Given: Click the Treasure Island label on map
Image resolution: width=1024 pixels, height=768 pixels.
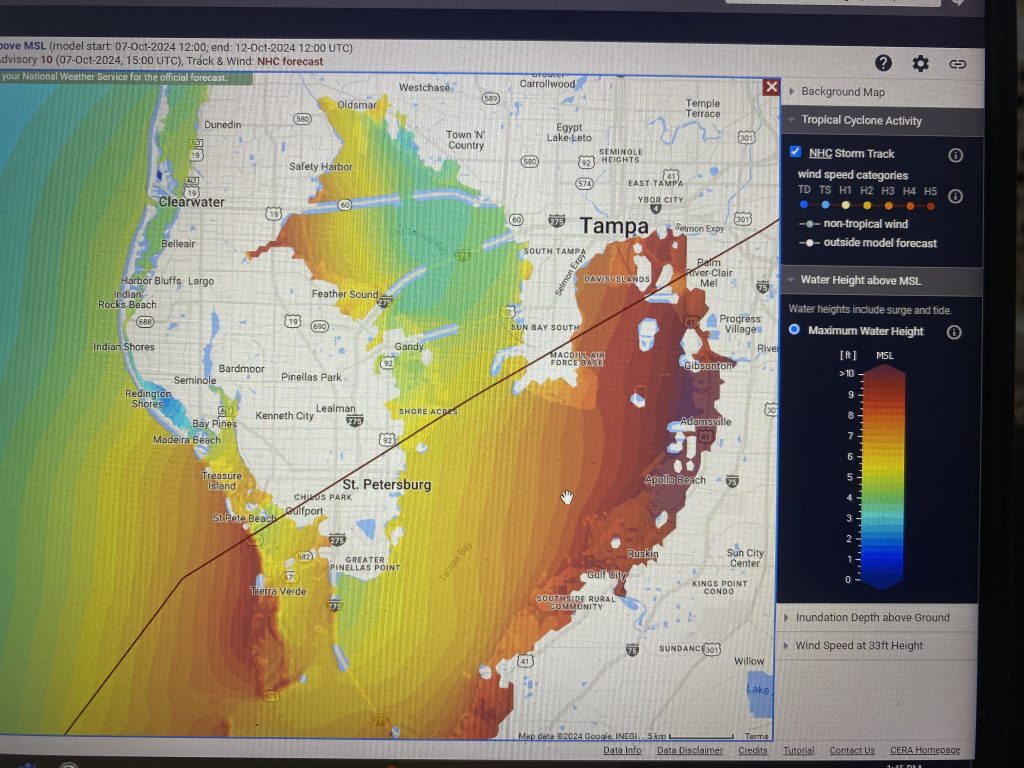Looking at the screenshot, I should click(222, 481).
